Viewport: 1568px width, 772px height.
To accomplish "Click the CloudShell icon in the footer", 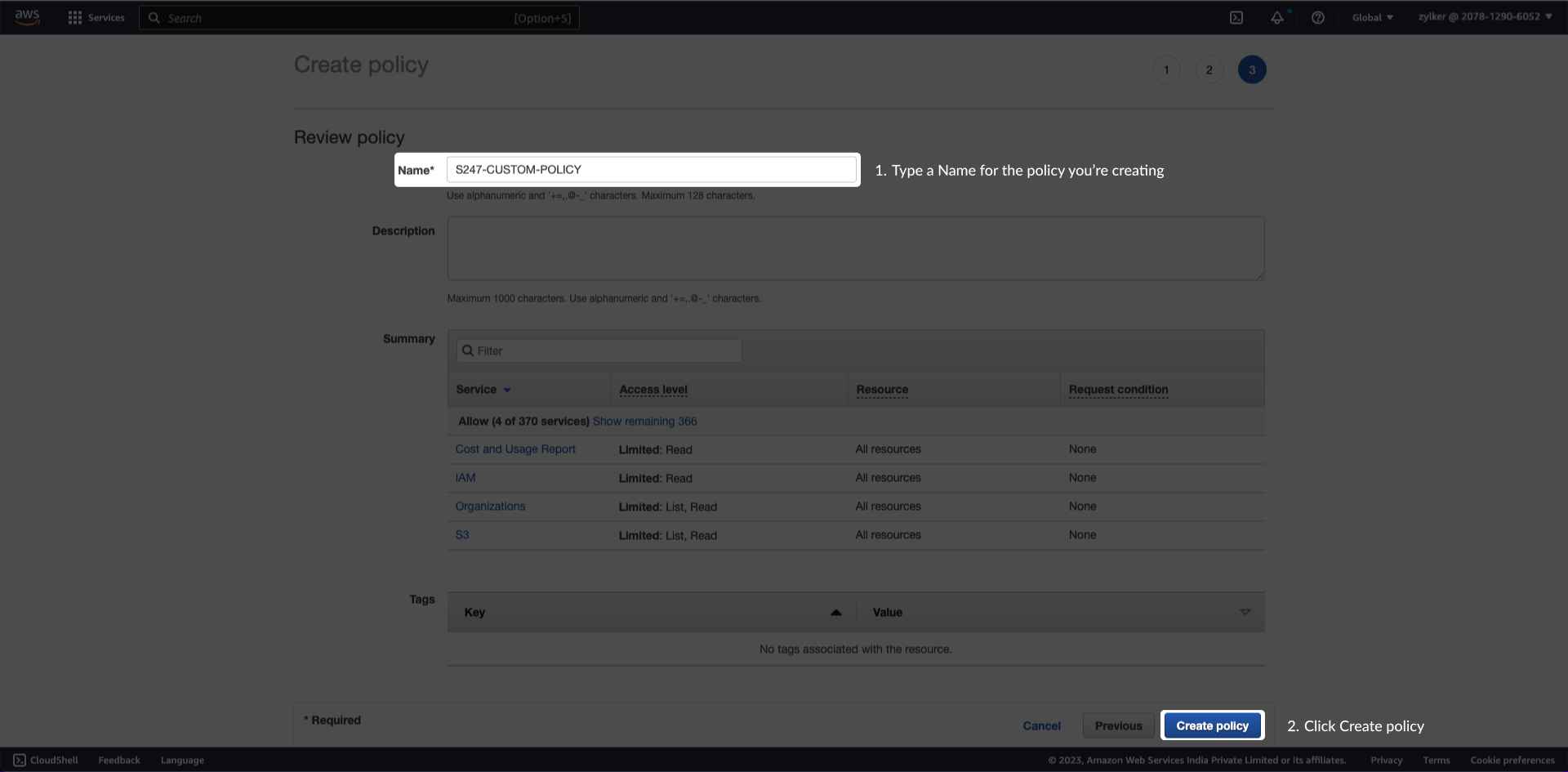I will [x=20, y=760].
